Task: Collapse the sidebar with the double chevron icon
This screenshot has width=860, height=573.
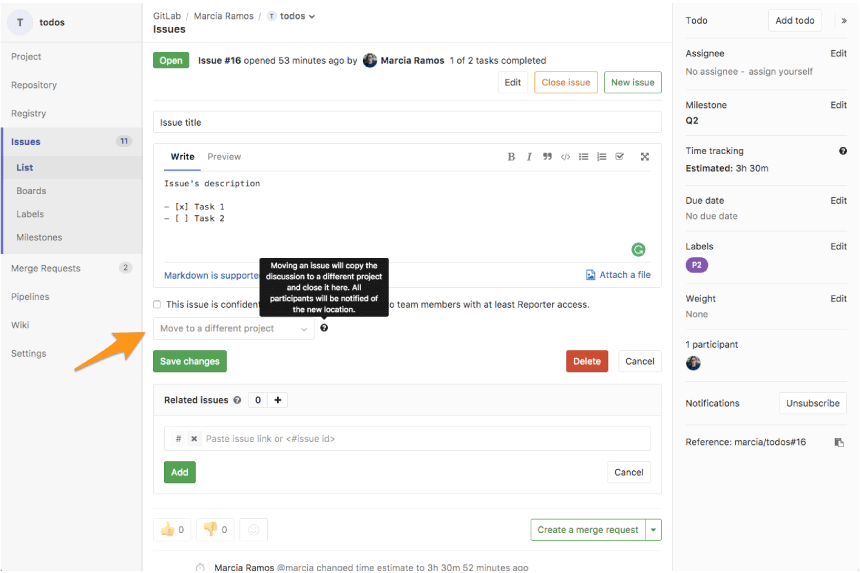Action: (x=844, y=21)
